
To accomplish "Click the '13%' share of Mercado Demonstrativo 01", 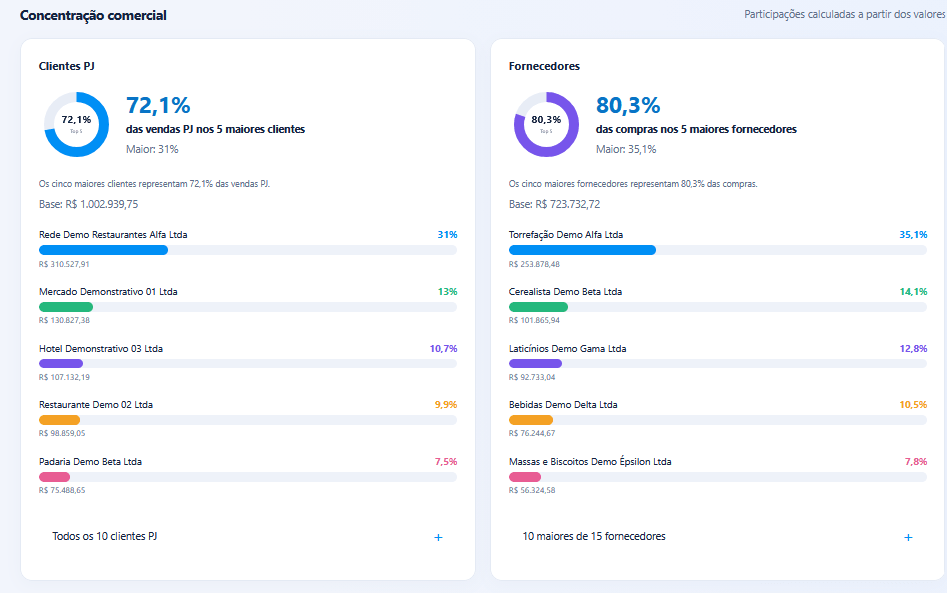I will (448, 292).
